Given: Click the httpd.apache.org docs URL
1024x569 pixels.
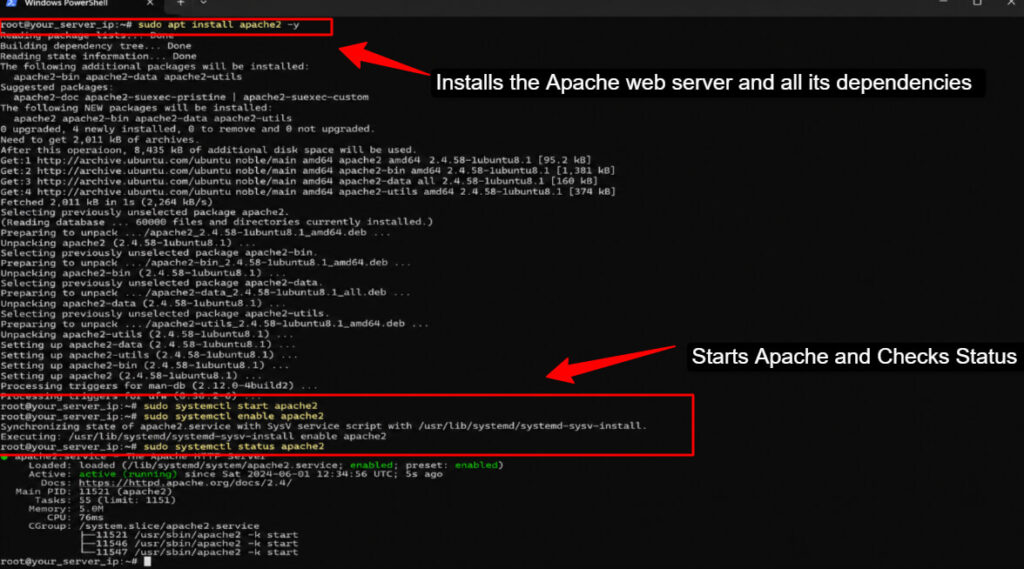Looking at the screenshot, I should click(185, 483).
